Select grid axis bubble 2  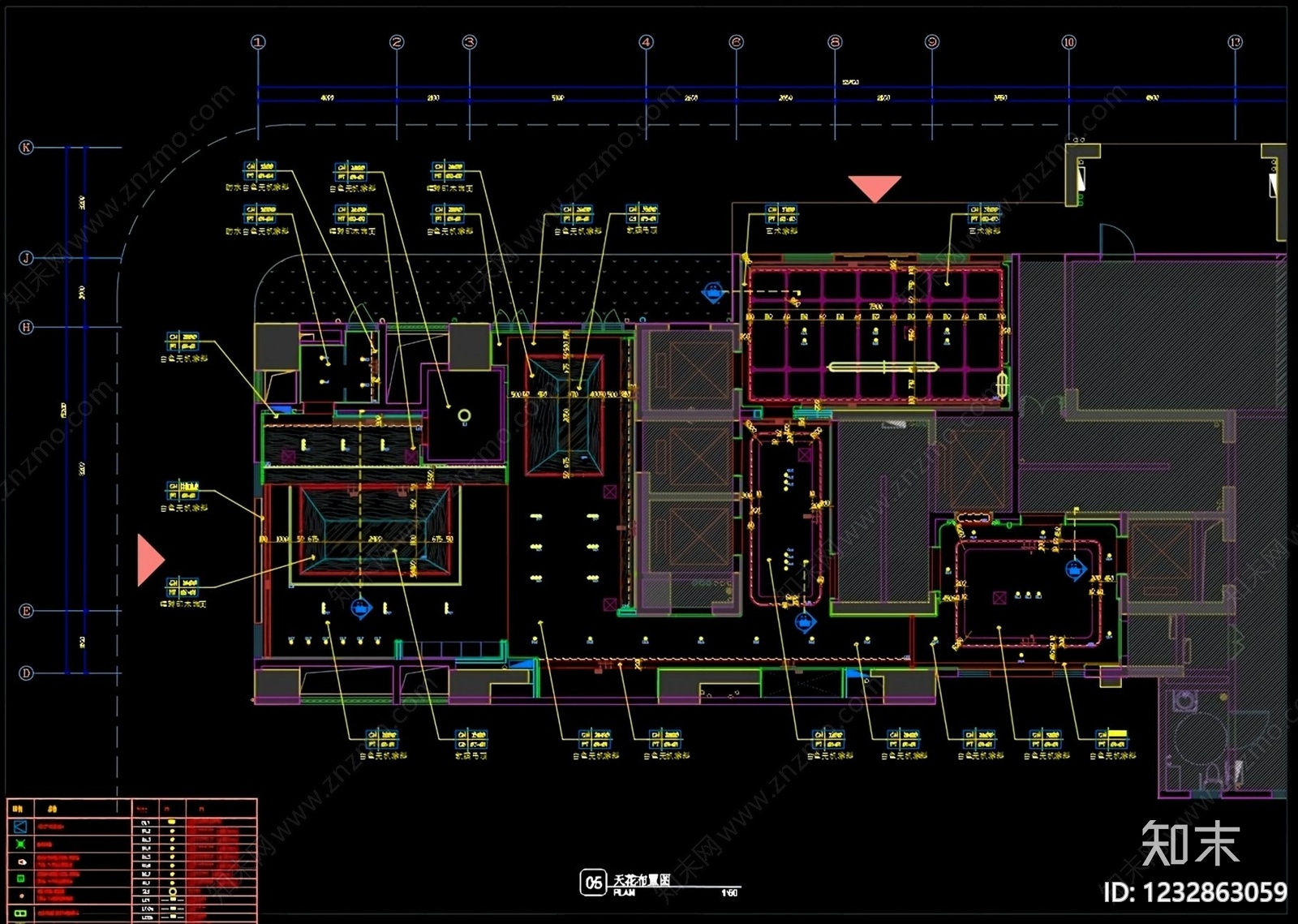tap(397, 42)
